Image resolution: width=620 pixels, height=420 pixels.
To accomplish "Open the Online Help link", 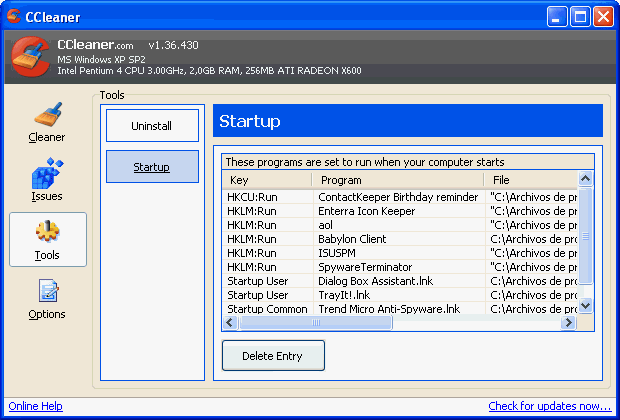I will pos(36,406).
